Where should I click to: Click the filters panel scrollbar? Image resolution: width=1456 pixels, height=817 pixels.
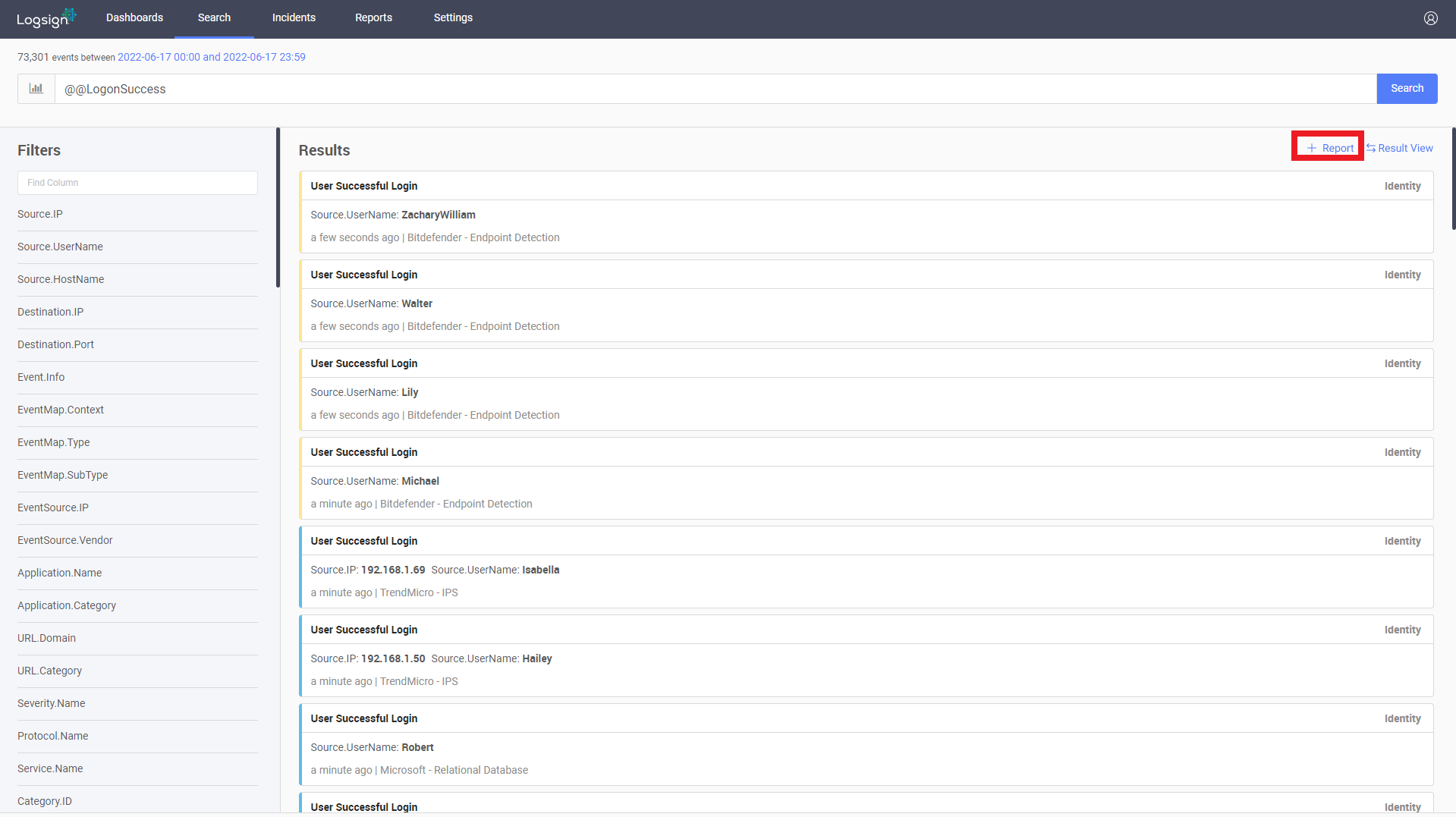click(278, 208)
